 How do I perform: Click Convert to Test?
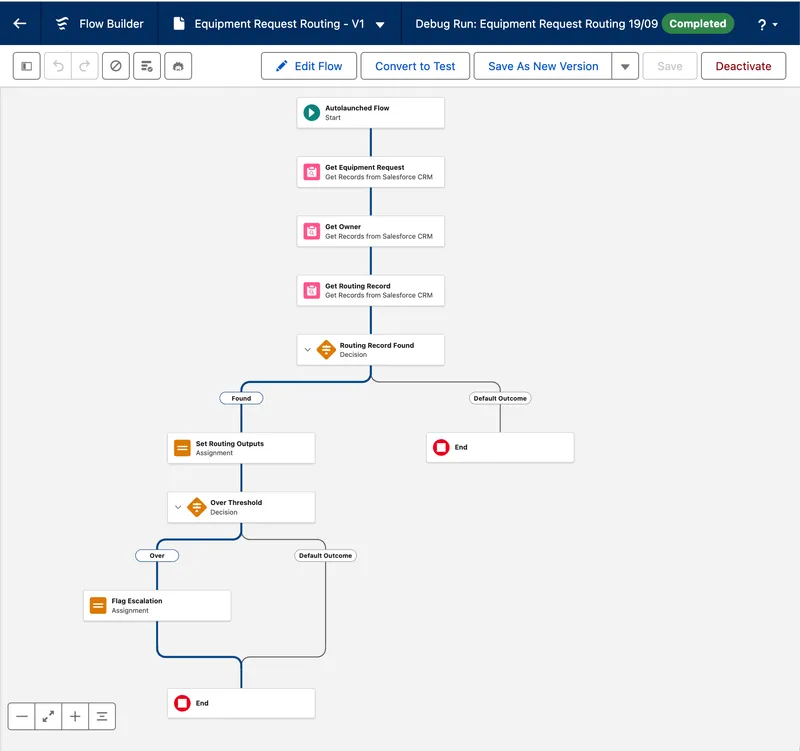click(415, 66)
